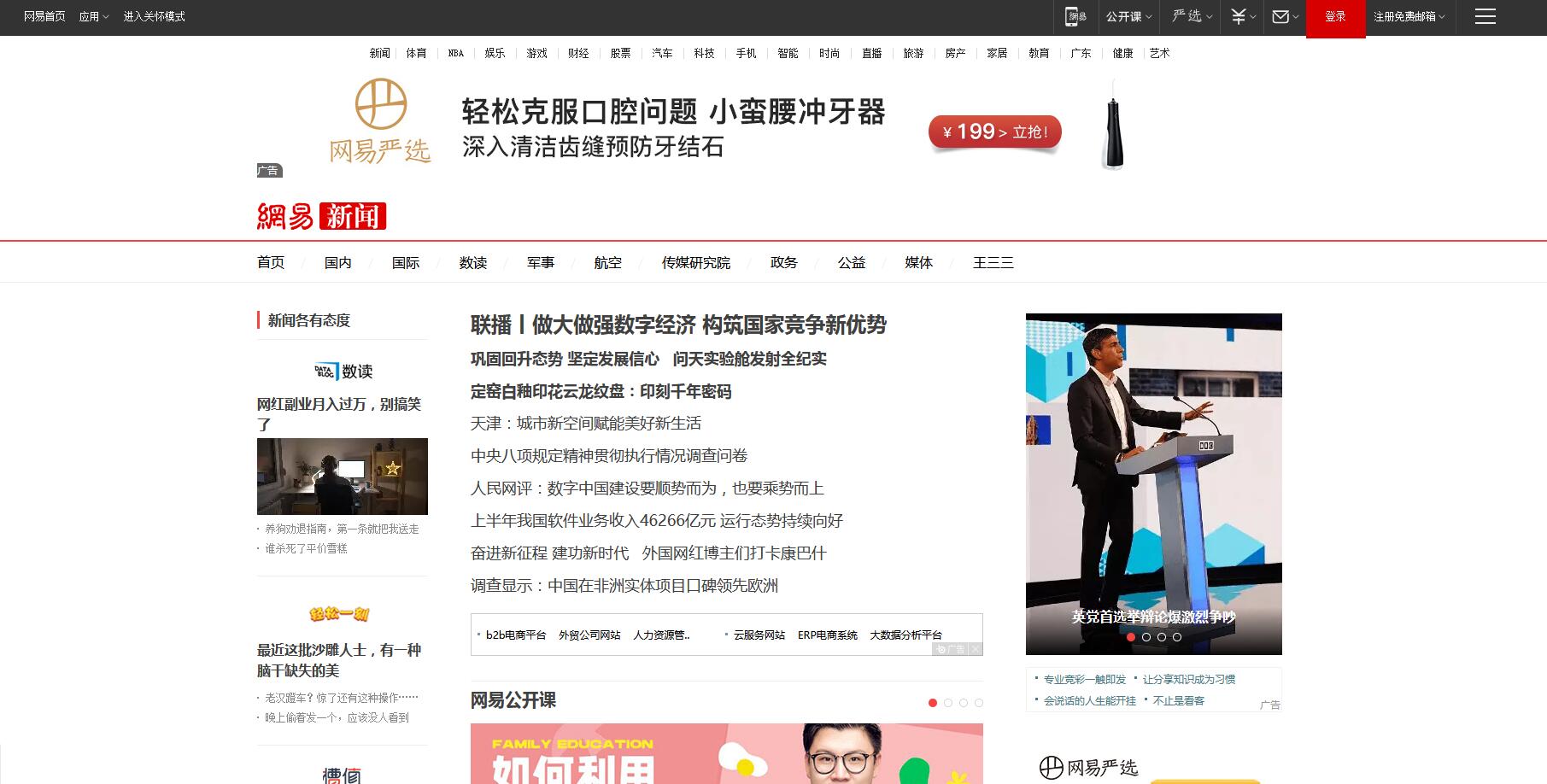Screen dimensions: 1547x784
Task: Go to 体育 channel in top navigation
Action: pos(416,53)
